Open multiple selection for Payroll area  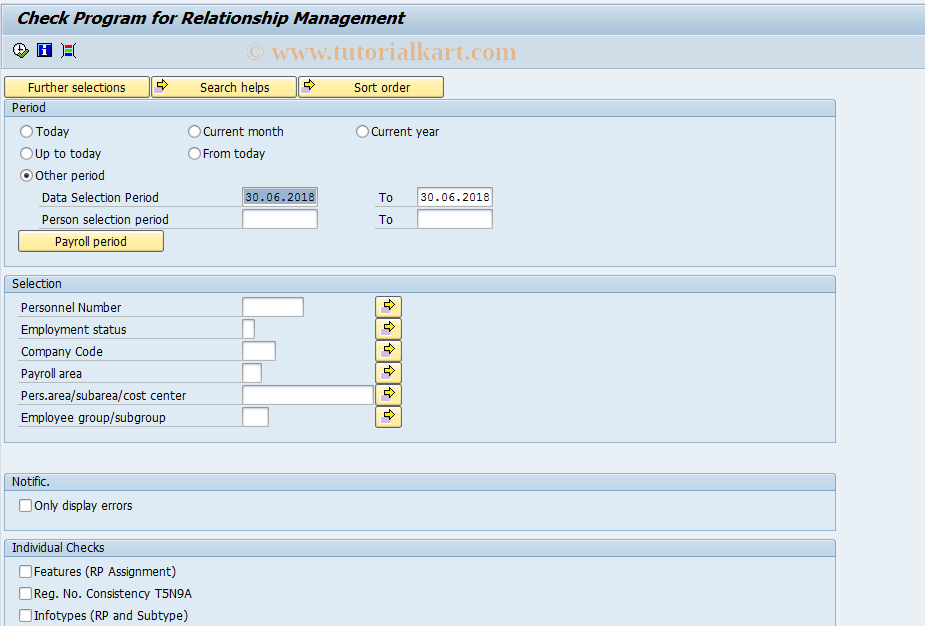(388, 372)
